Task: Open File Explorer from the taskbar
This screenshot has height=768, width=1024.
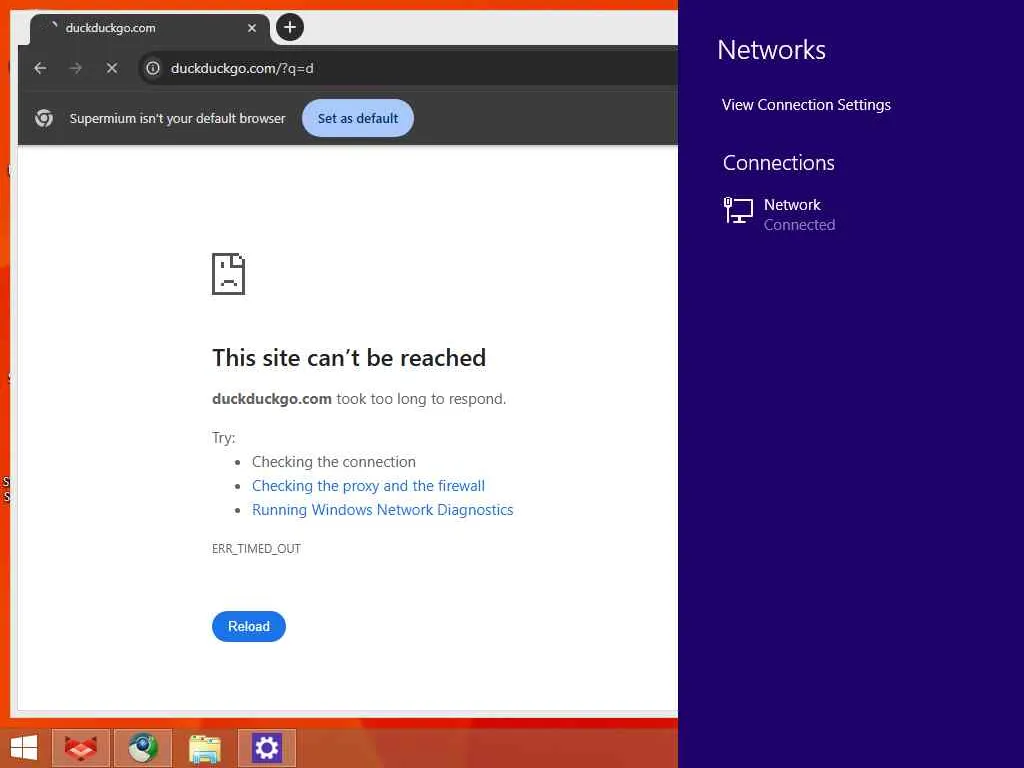Action: (205, 748)
